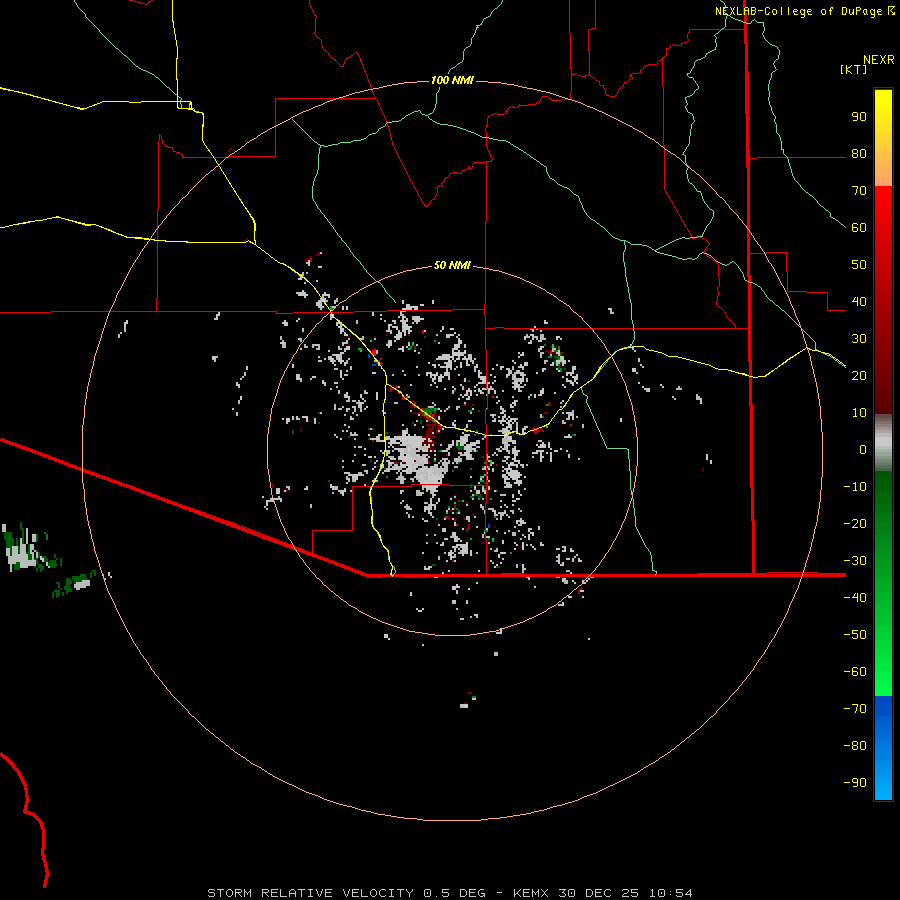Click the 100 NMI range ring label
Image resolution: width=900 pixels, height=900 pixels.
click(452, 80)
